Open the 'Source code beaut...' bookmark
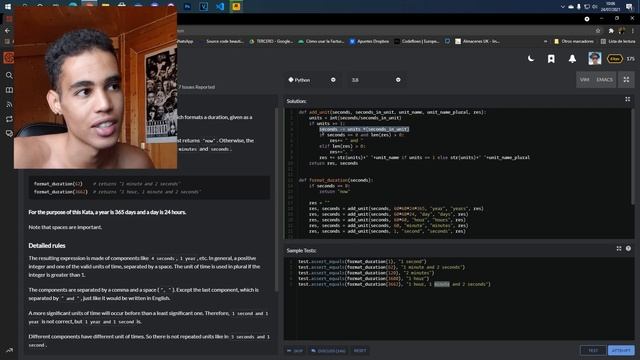 (225, 41)
